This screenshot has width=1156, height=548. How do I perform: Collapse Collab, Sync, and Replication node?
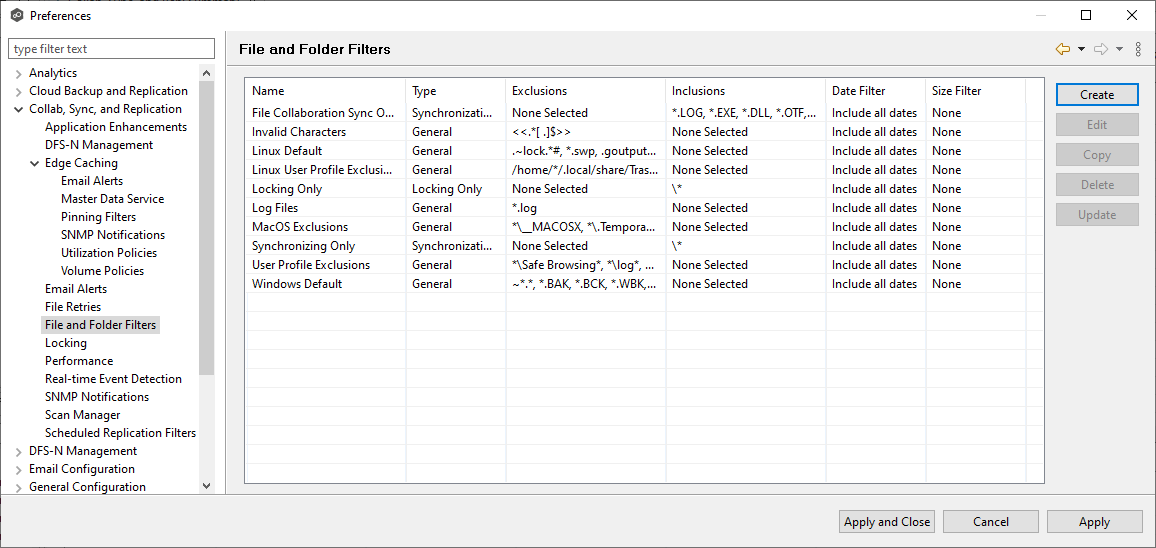click(18, 109)
